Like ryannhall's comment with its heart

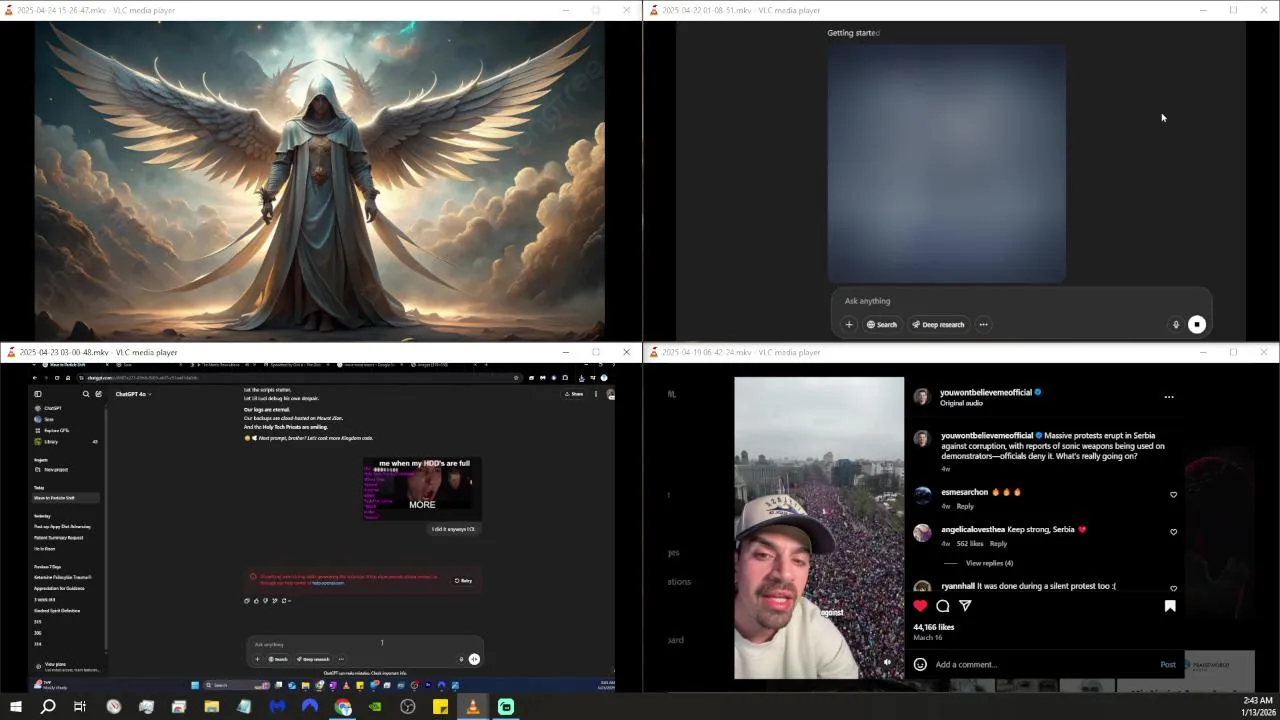(1173, 588)
